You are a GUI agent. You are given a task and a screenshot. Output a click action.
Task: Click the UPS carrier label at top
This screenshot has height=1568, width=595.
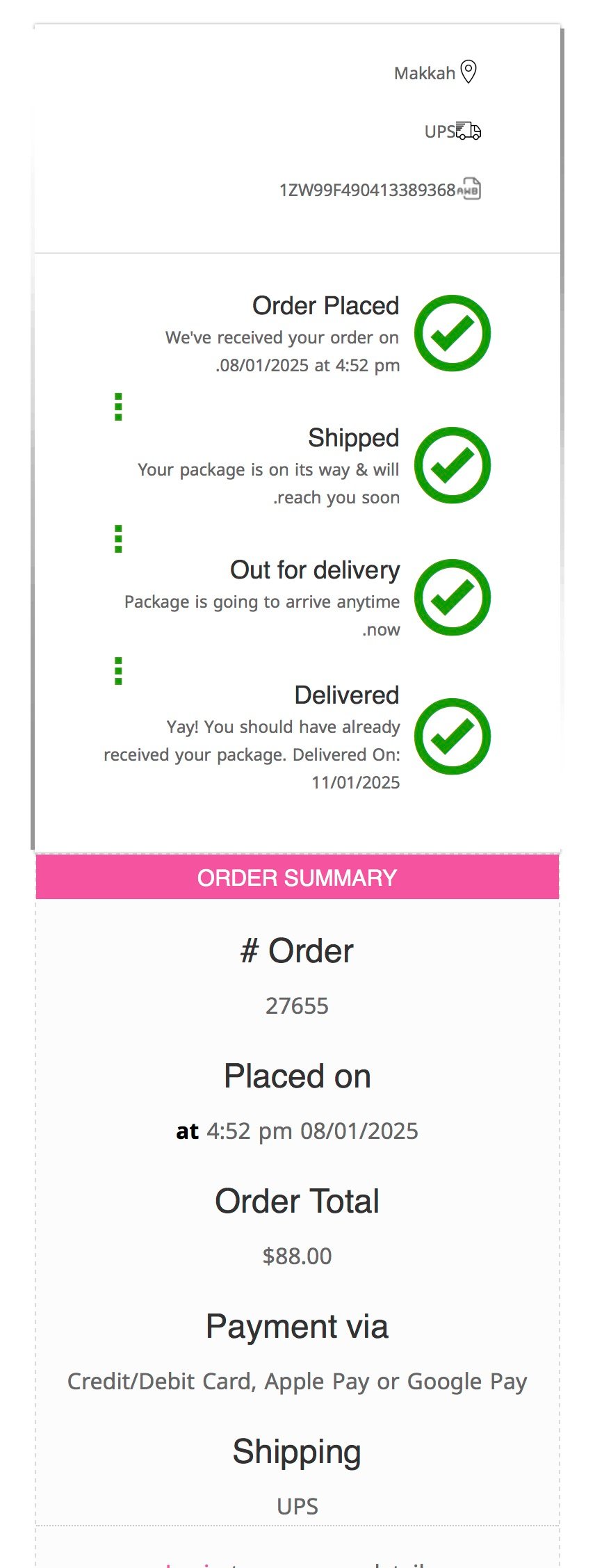(x=440, y=131)
